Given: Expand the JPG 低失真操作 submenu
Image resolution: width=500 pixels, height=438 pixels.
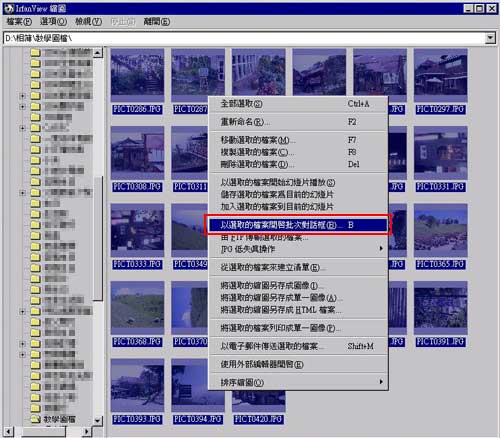Looking at the screenshot, I should click(x=298, y=249).
